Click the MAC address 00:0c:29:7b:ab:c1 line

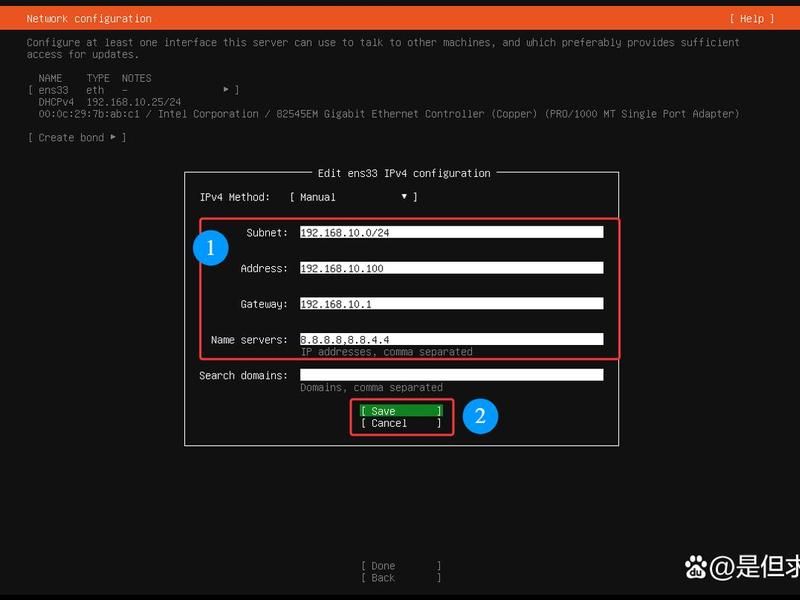(389, 114)
